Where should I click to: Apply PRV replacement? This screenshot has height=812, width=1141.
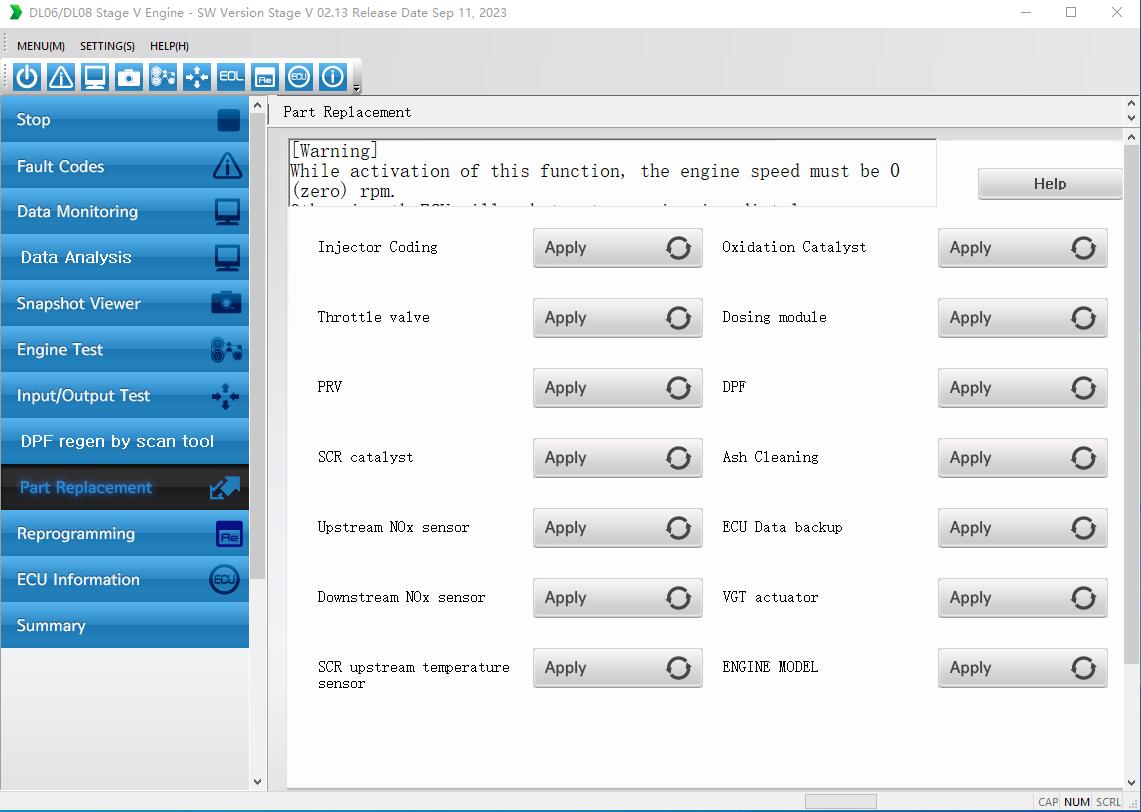click(x=618, y=388)
